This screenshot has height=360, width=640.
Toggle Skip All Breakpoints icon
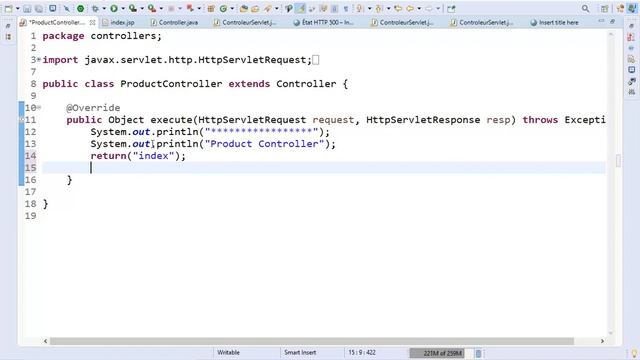click(x=67, y=9)
